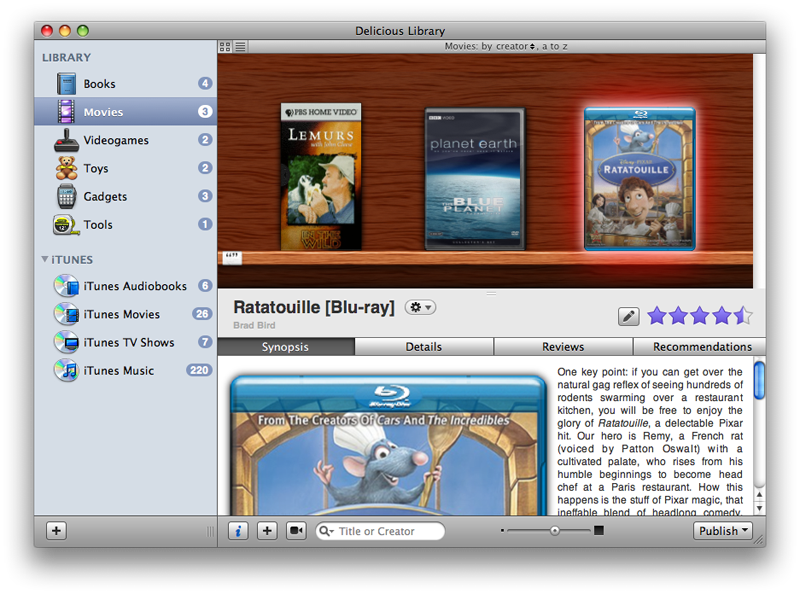The image size is (800, 594).
Task: Open iTunes Music disc icon
Action: tap(66, 370)
